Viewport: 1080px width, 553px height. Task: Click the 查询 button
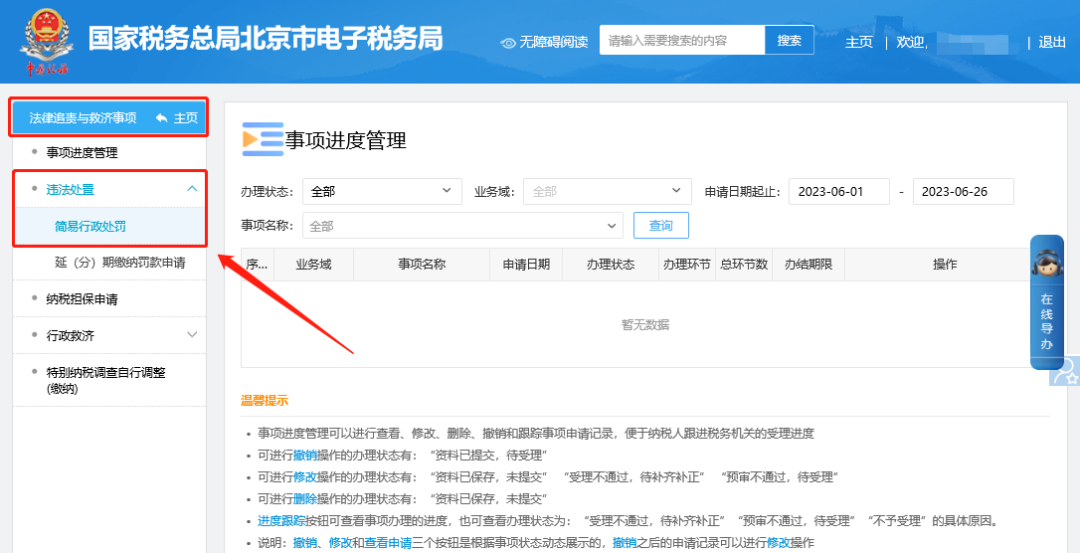660,226
